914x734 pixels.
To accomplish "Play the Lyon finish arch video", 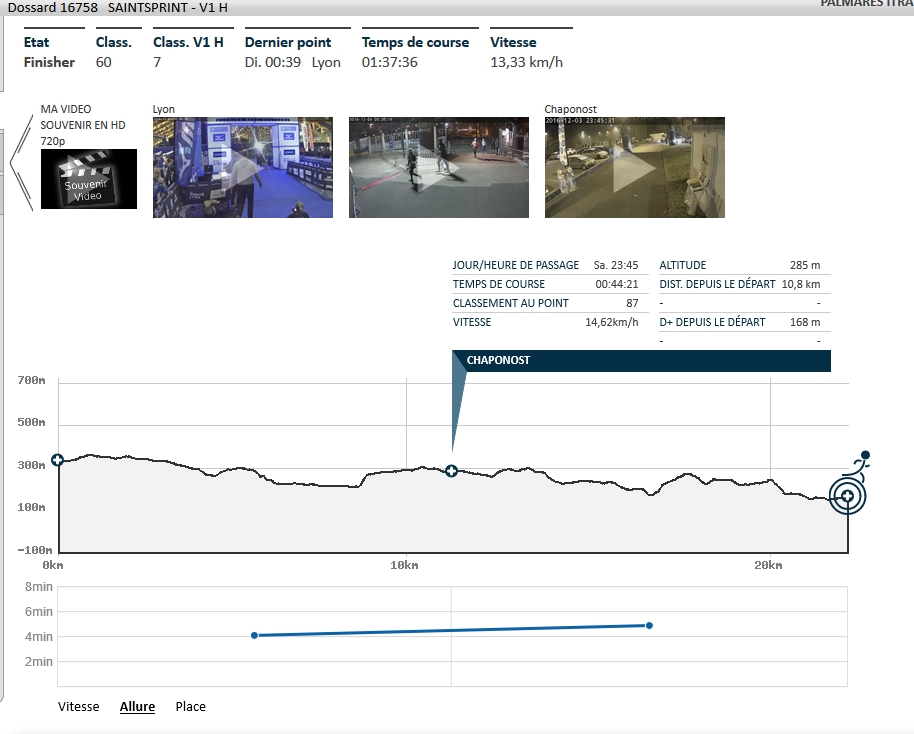I will [242, 167].
